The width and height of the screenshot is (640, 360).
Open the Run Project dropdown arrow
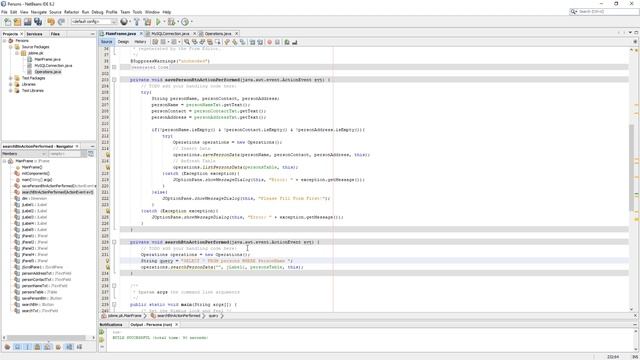click(164, 22)
